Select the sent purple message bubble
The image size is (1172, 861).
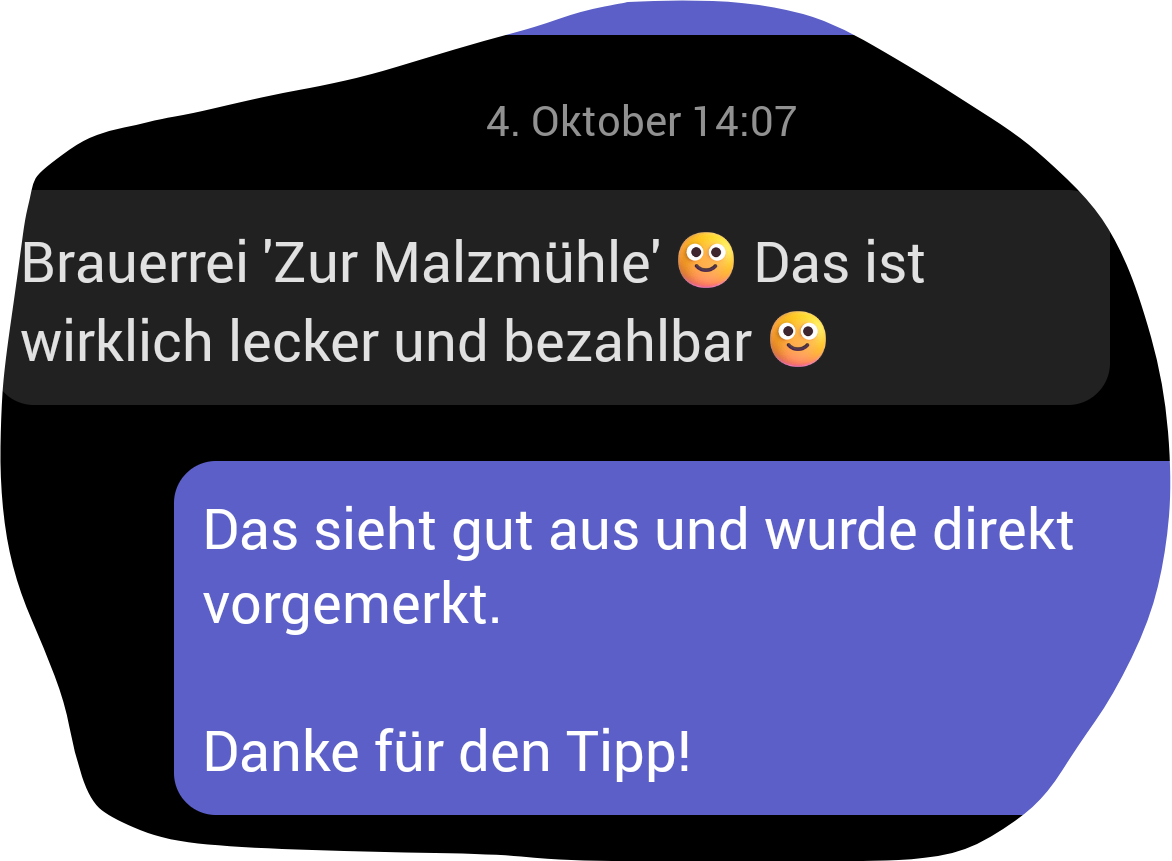672,638
